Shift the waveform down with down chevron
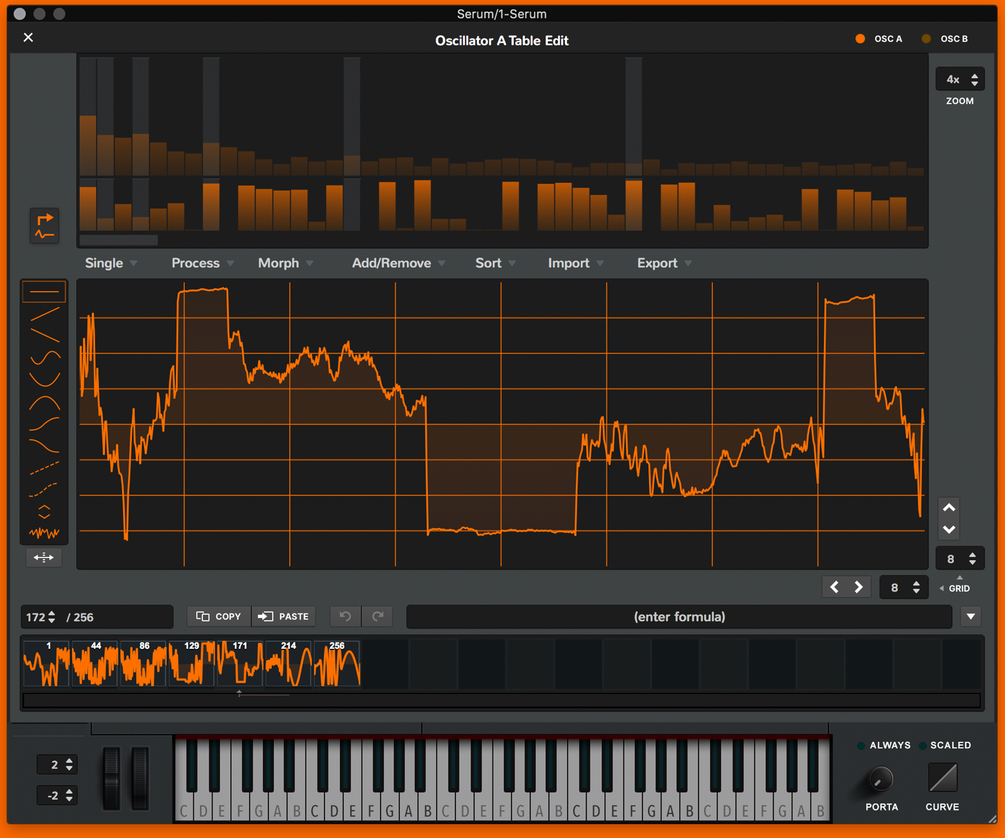1005x838 pixels. pyautogui.click(x=949, y=530)
